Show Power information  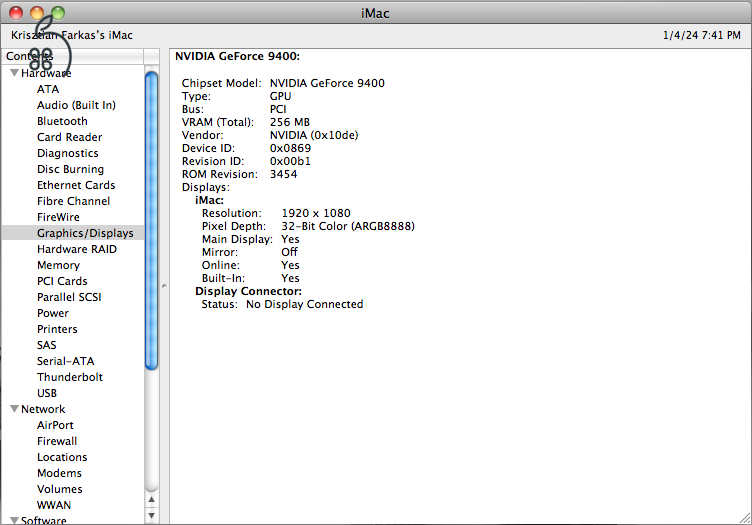click(53, 313)
